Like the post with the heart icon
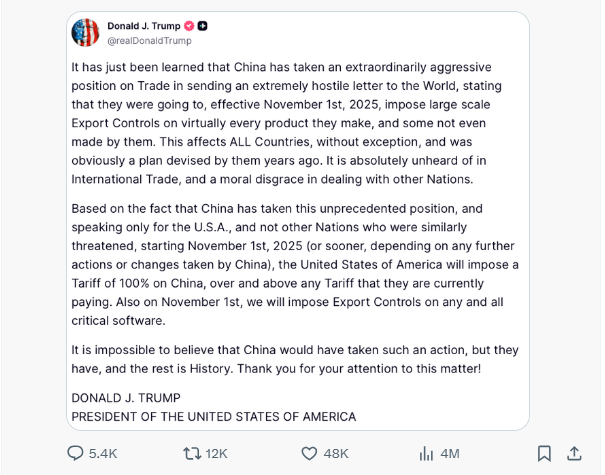This screenshot has height=475, width=605. (310, 453)
